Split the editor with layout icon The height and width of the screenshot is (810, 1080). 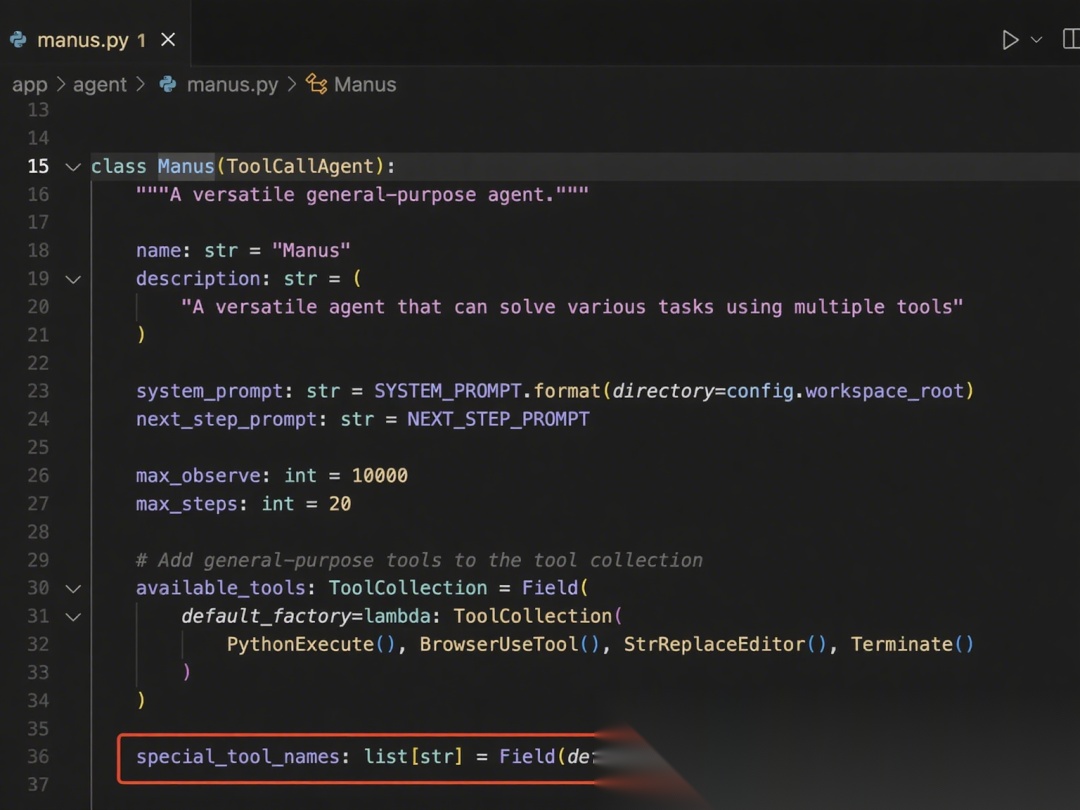(x=1071, y=39)
